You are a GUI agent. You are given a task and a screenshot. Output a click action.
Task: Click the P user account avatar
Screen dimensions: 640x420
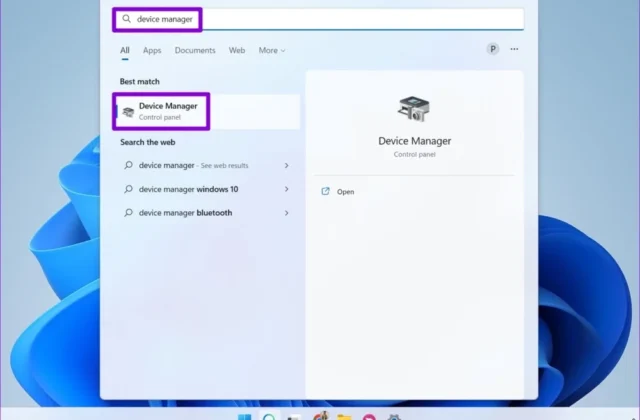point(493,49)
